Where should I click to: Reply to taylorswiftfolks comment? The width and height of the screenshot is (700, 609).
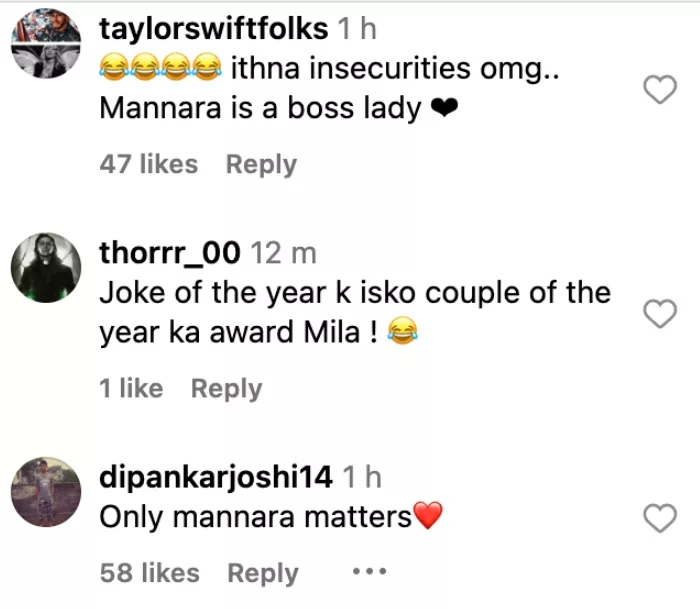click(x=261, y=164)
